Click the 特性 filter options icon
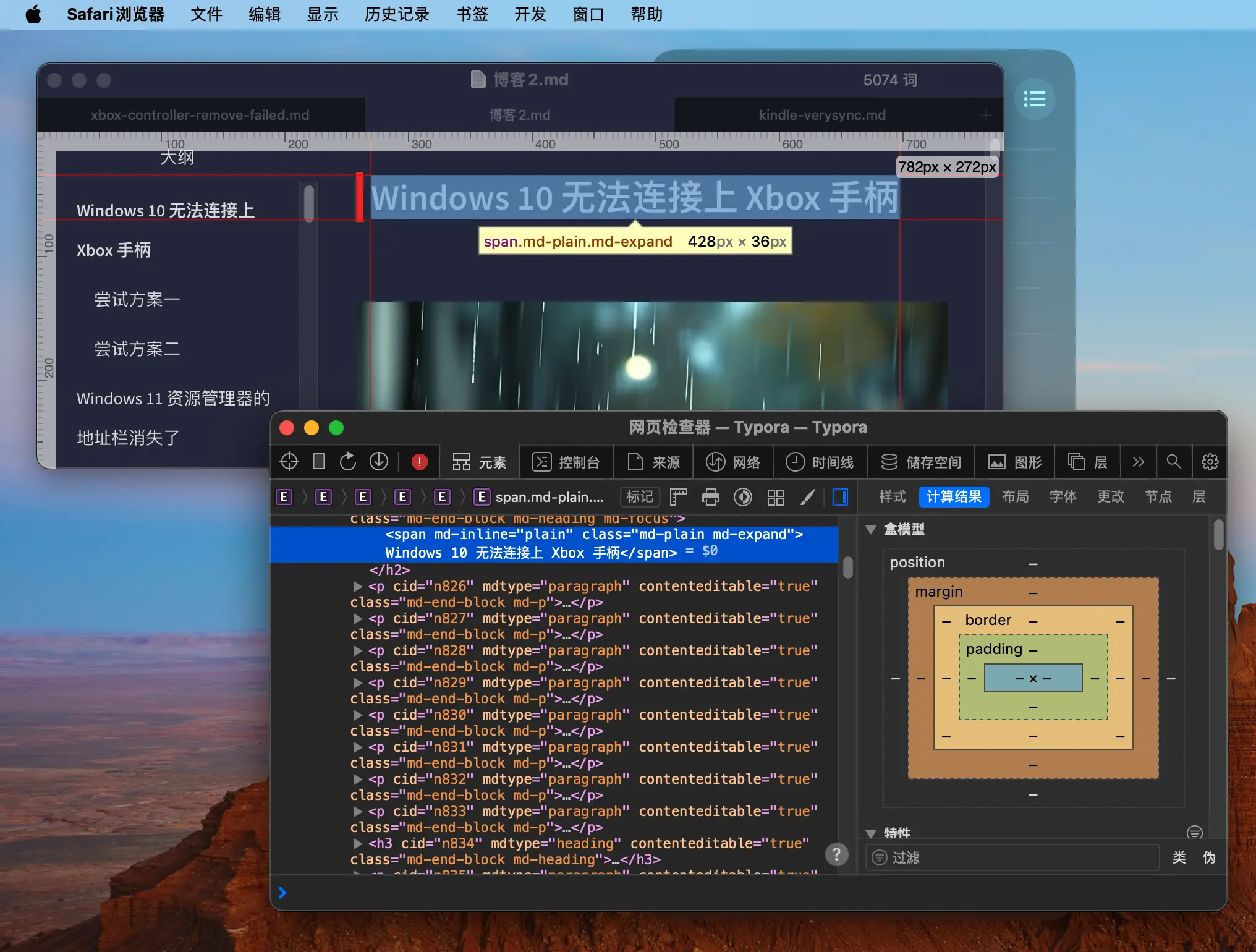This screenshot has width=1256, height=952. coord(1195,833)
